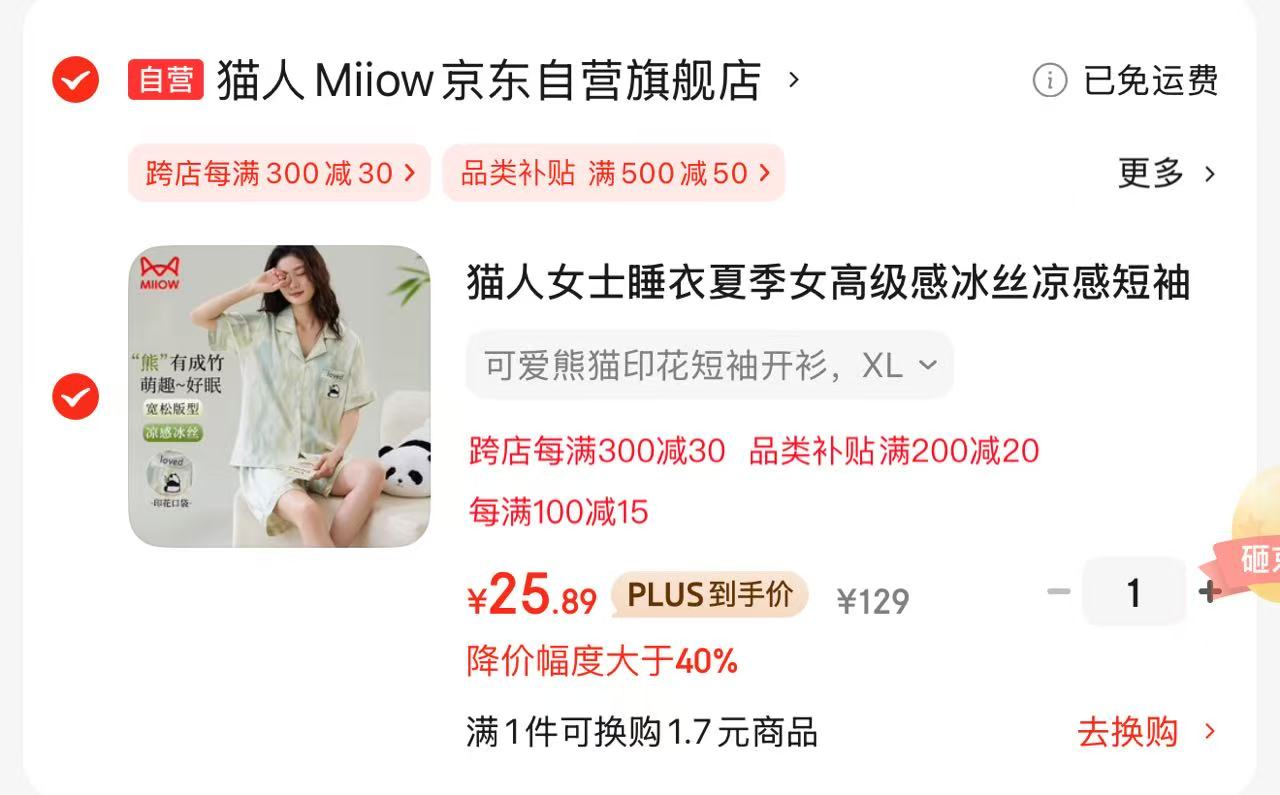1280x795 pixels.
Task: Tap 去换购 link
Action: (x=1146, y=732)
